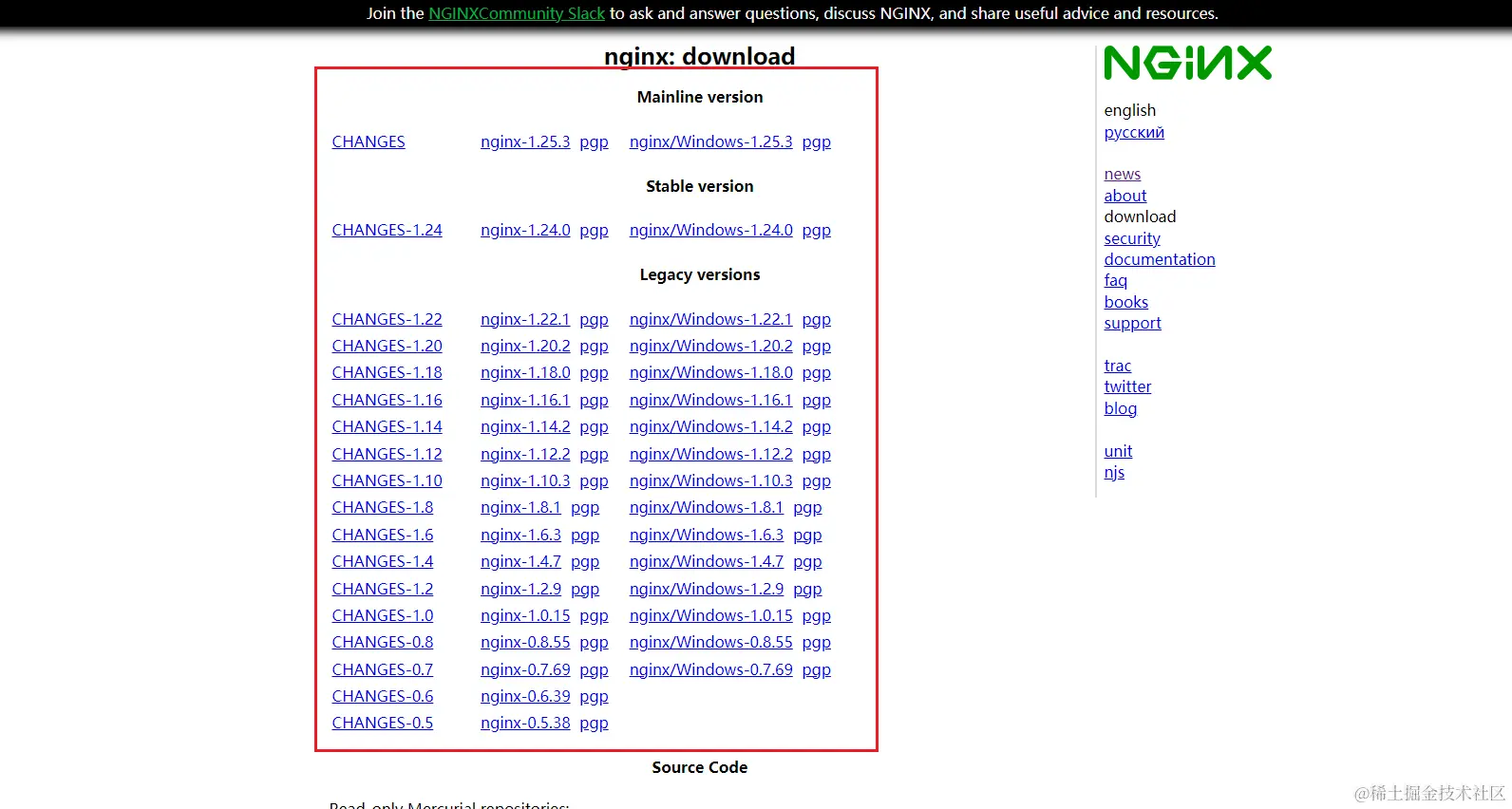Viewport: 1512px width, 809px height.
Task: Download nginx/Windows-0.8.55
Action: (x=710, y=642)
